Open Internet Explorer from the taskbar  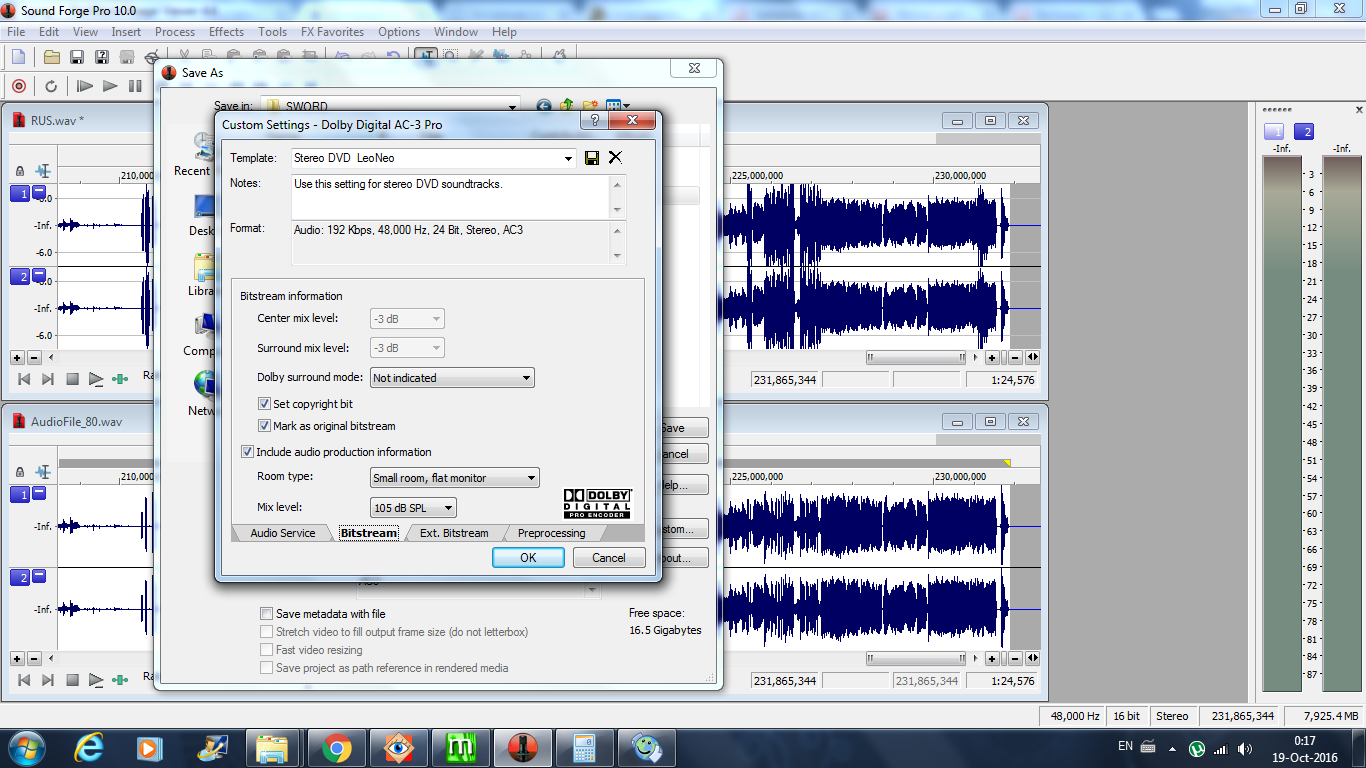click(88, 747)
